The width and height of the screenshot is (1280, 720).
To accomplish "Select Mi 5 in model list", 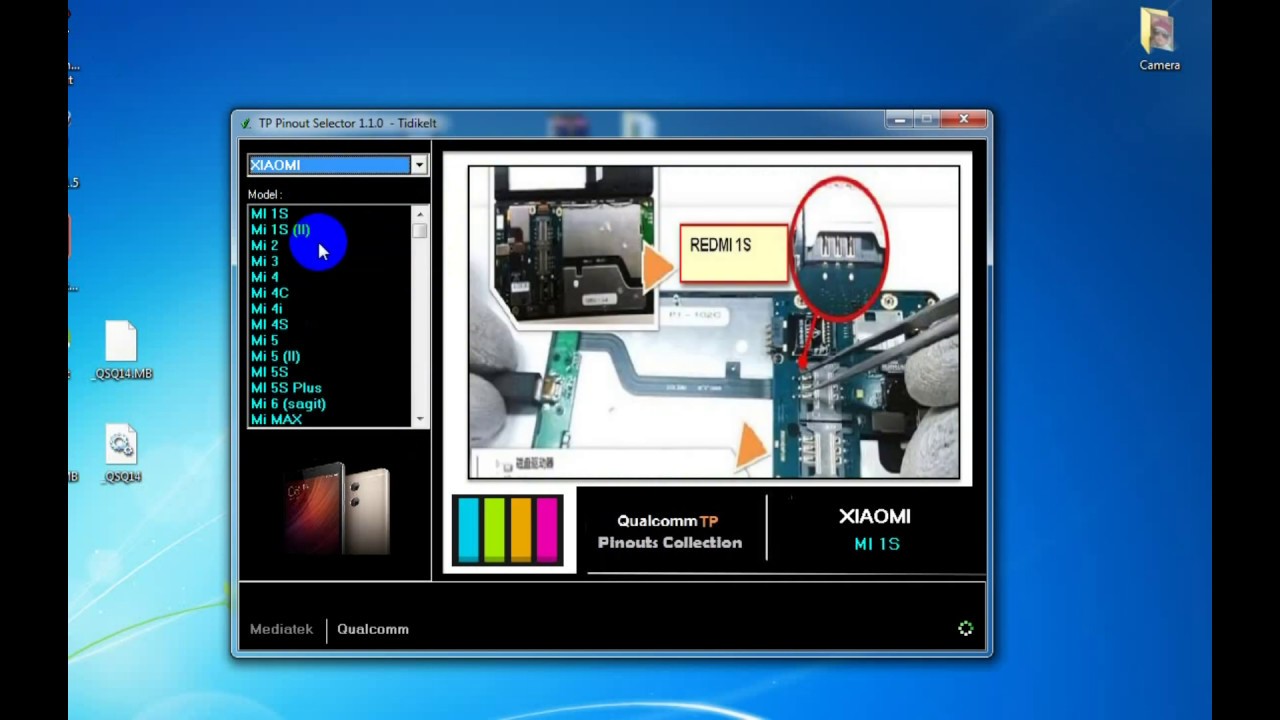I will [x=265, y=341].
